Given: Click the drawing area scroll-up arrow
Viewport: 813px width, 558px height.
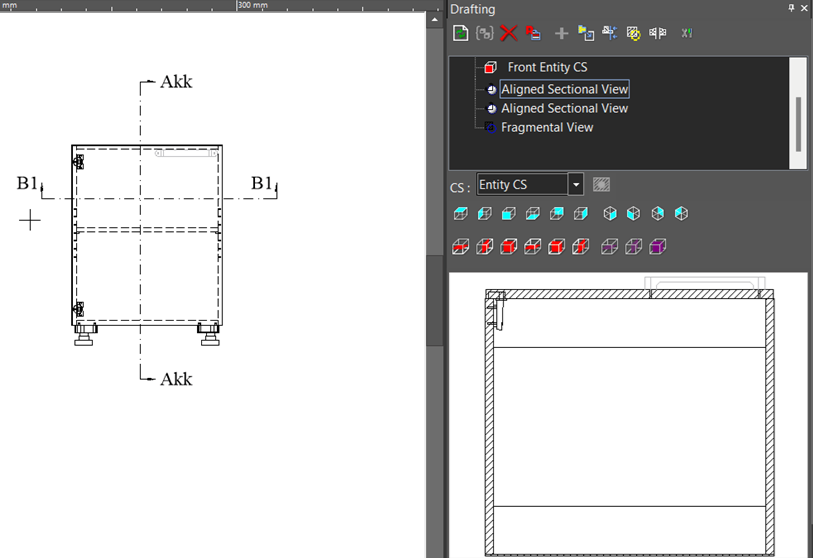Looking at the screenshot, I should click(434, 20).
